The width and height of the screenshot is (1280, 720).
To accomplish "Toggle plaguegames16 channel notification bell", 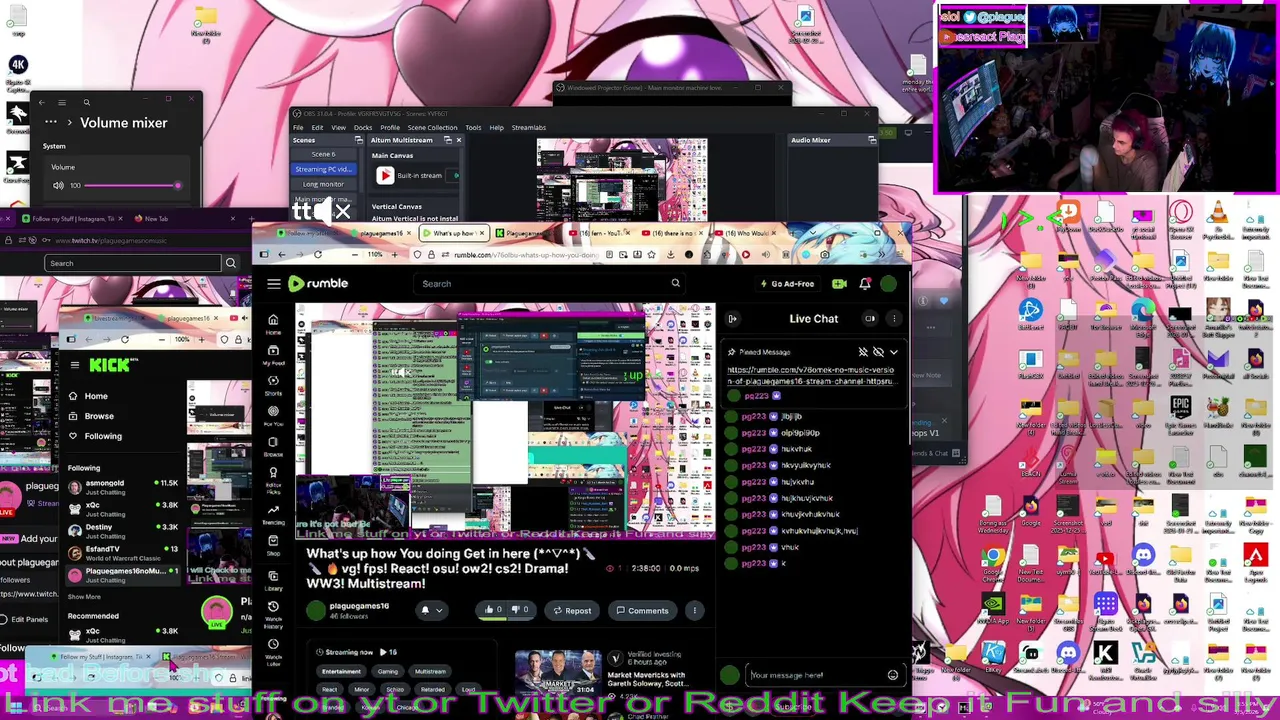I will coord(425,610).
